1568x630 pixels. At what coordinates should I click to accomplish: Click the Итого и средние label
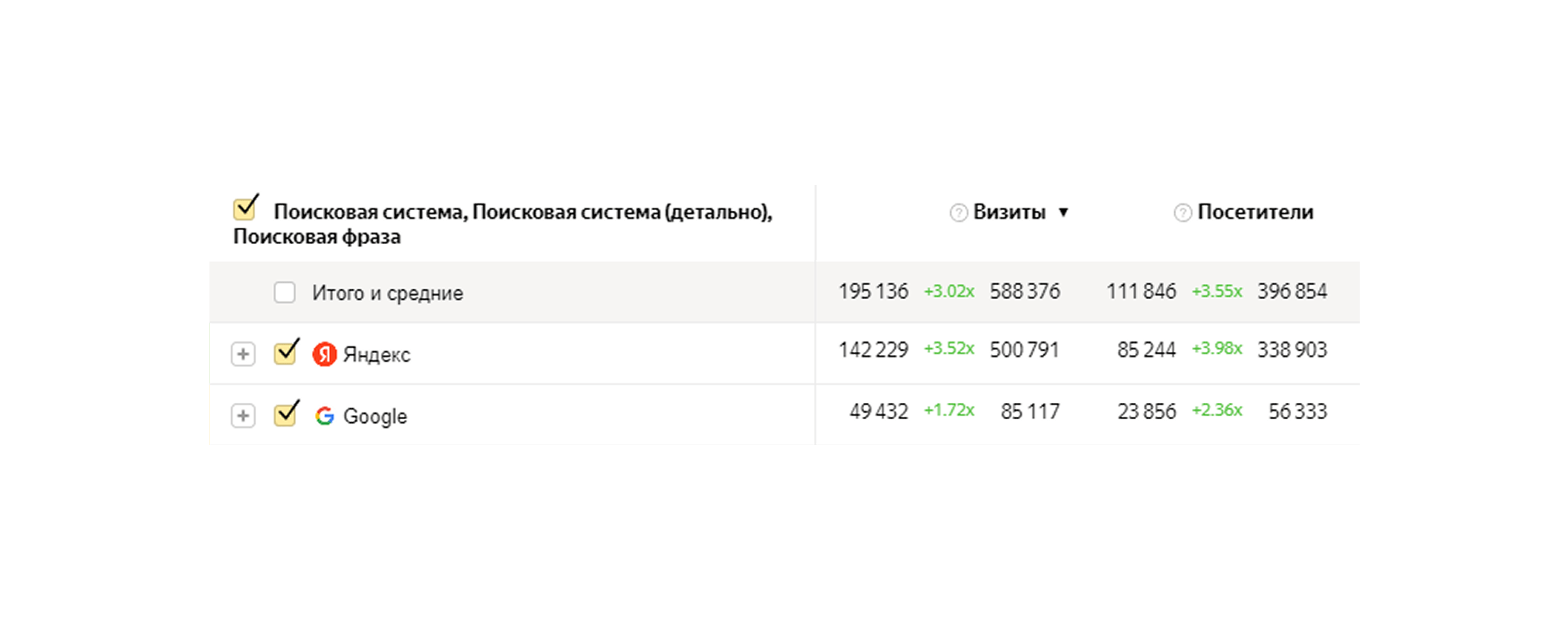click(x=388, y=293)
